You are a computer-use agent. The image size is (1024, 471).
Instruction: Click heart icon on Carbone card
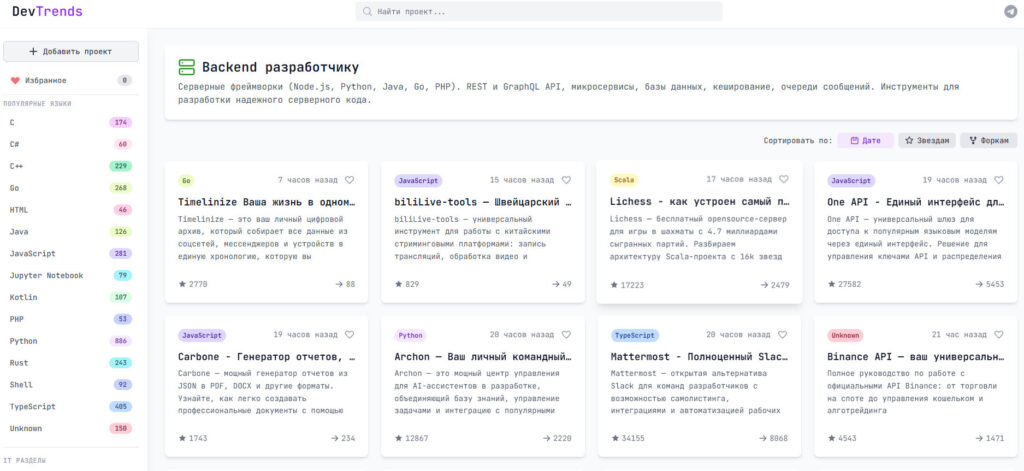(x=349, y=335)
